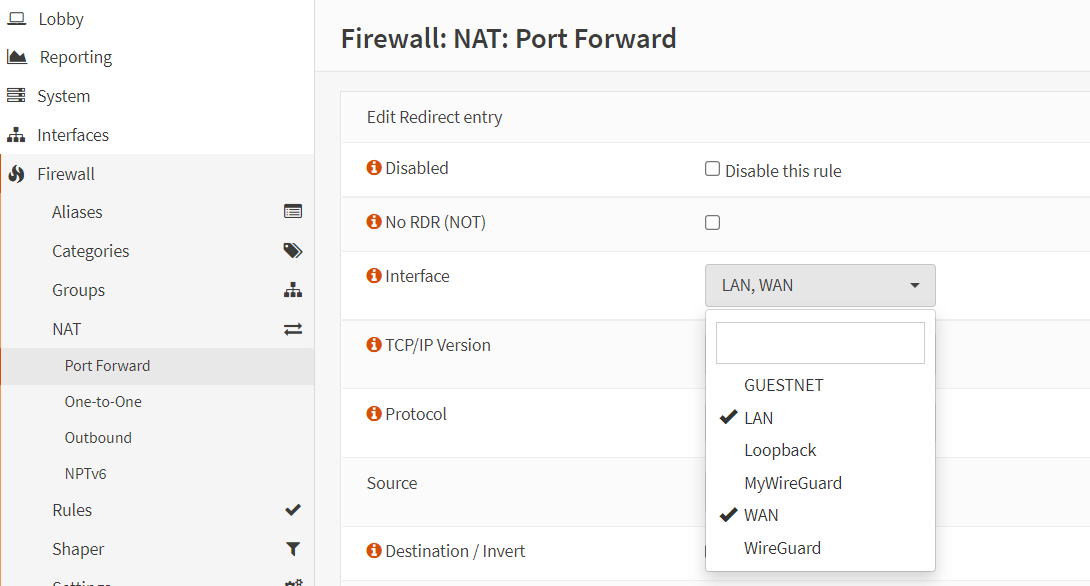Click the Categories tags icon
This screenshot has width=1090, height=586.
(293, 251)
